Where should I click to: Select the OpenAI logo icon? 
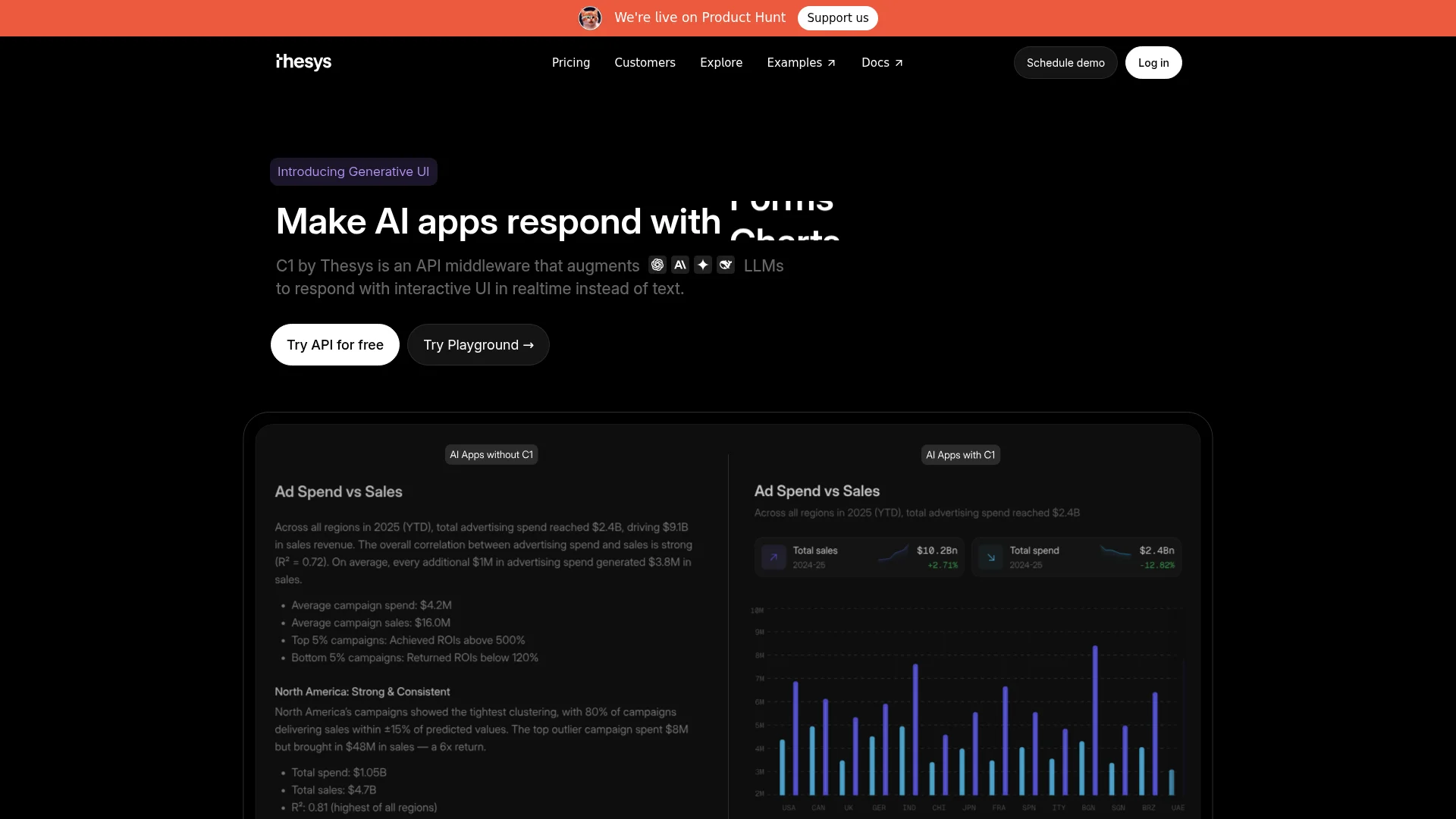(657, 265)
